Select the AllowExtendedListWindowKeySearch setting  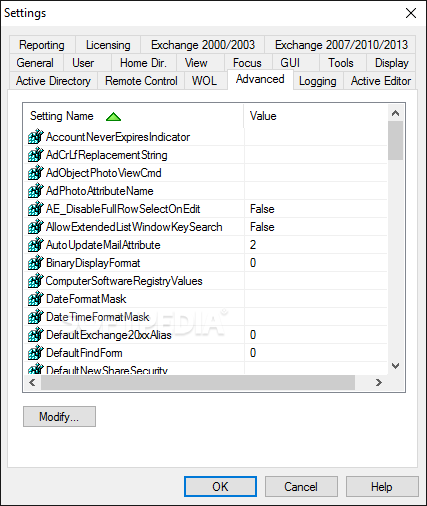206,227
